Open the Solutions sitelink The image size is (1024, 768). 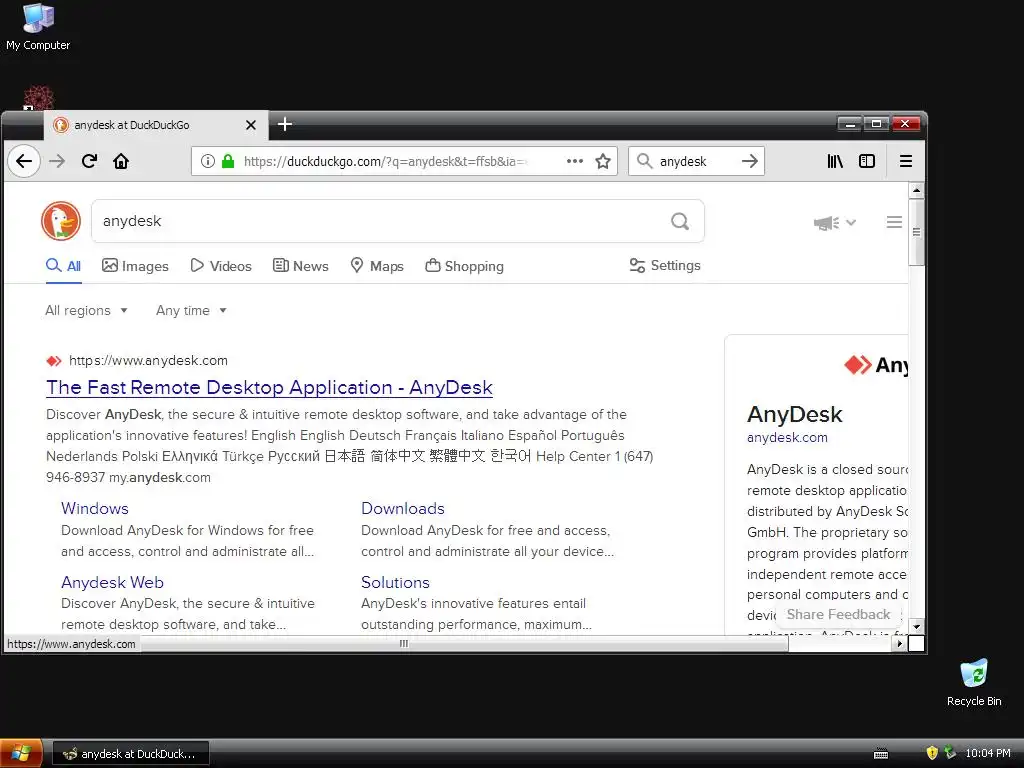click(x=395, y=582)
